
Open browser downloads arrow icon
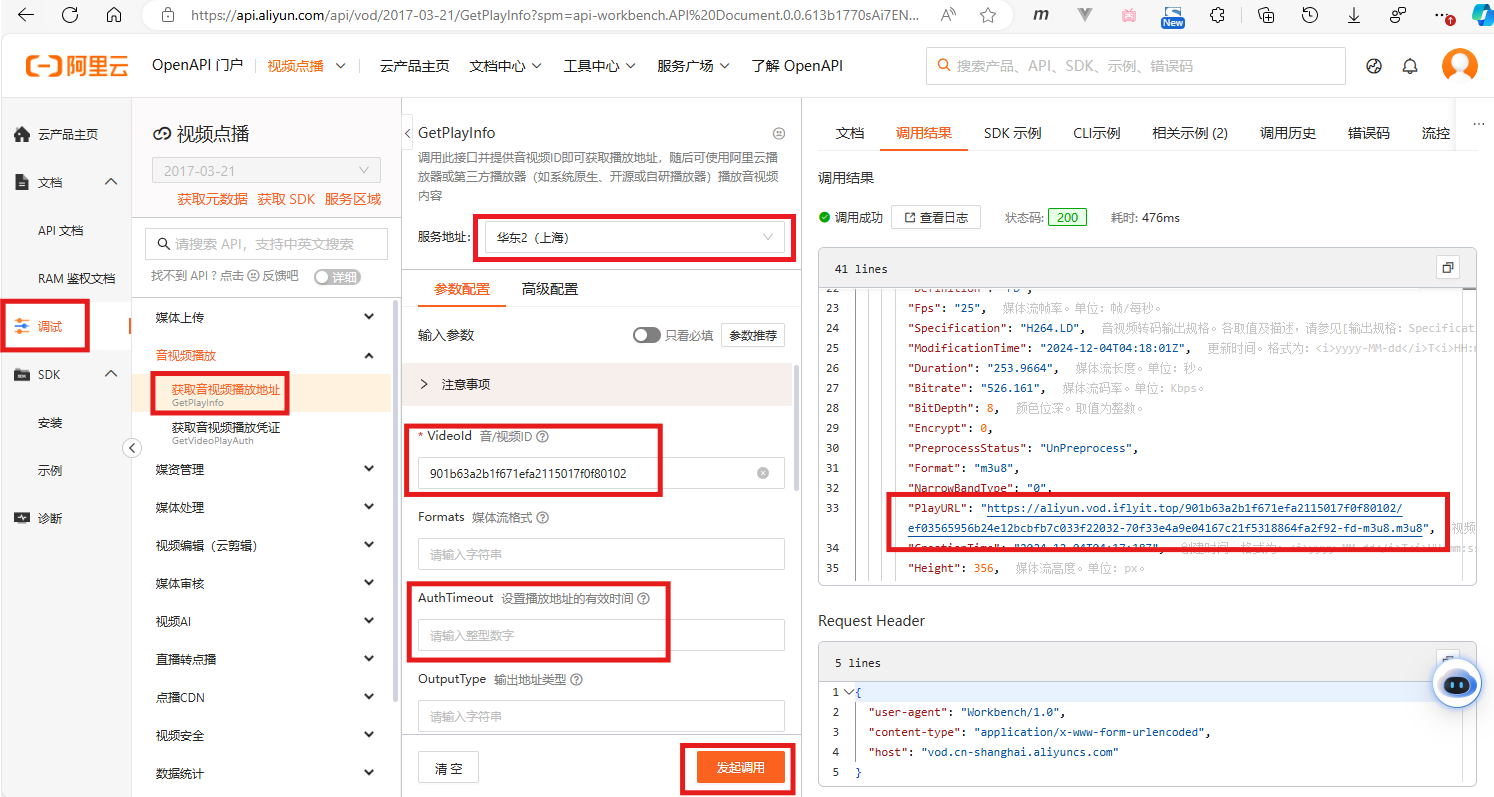[1354, 15]
